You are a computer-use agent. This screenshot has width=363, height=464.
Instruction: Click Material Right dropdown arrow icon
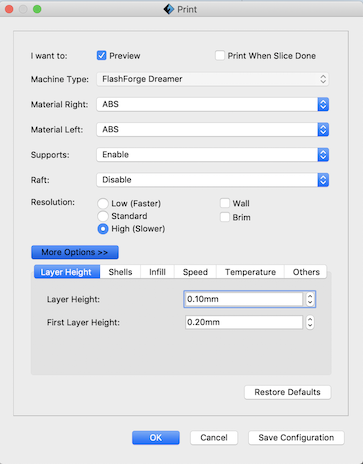point(323,104)
